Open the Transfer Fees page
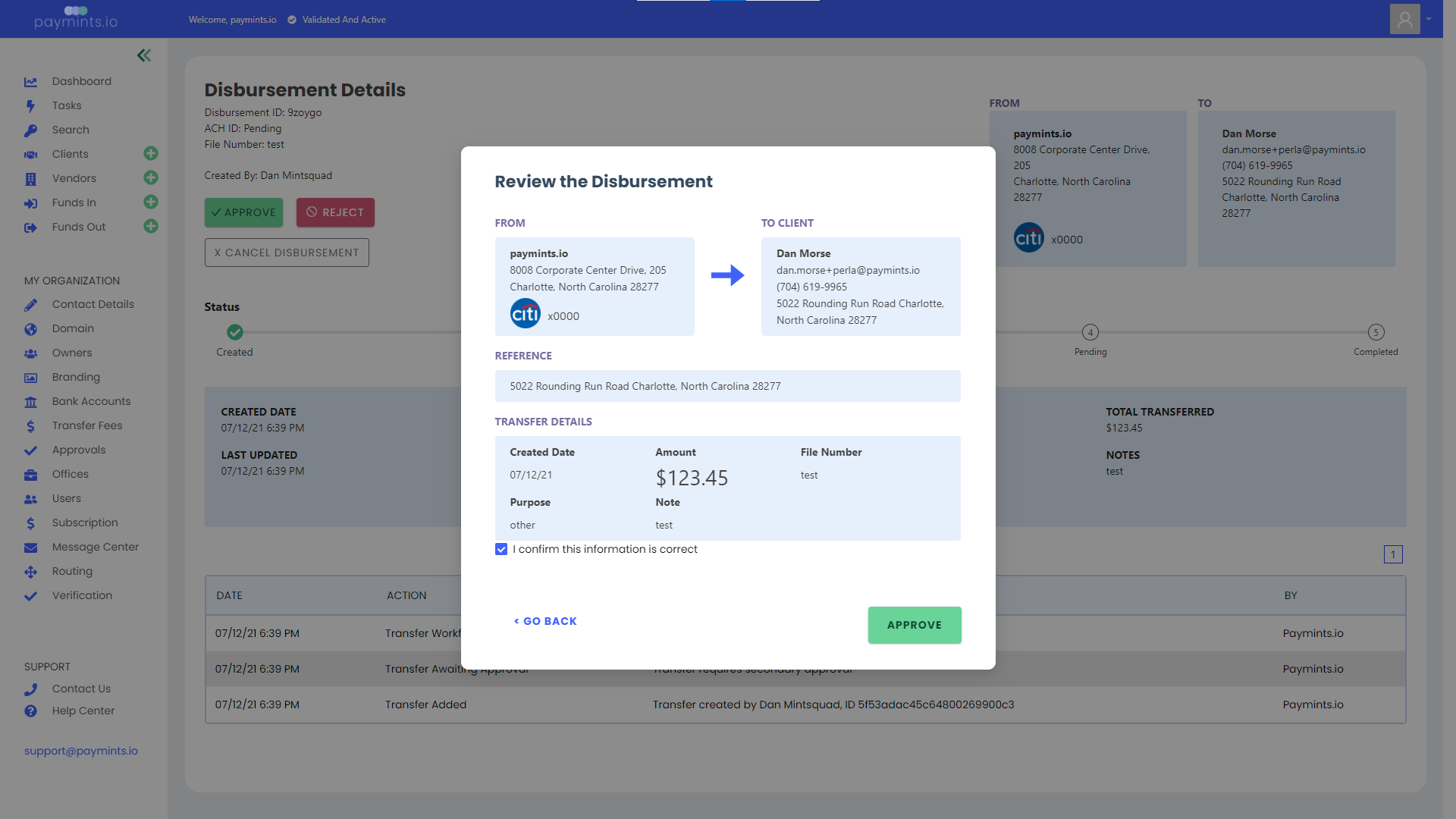Viewport: 1456px width, 819px height. (x=86, y=425)
